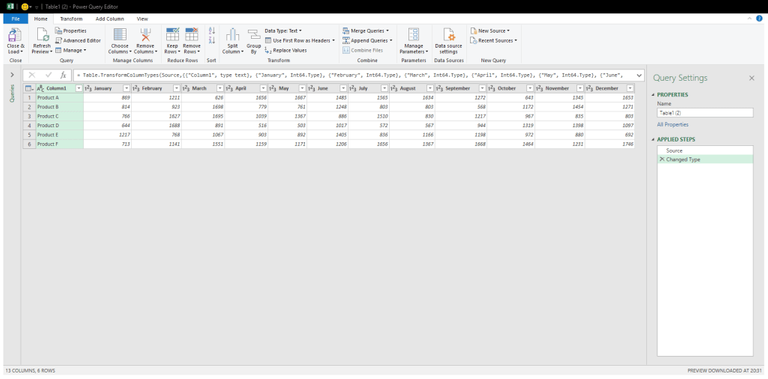Select the August column header
768x379 pixels.
click(x=412, y=88)
